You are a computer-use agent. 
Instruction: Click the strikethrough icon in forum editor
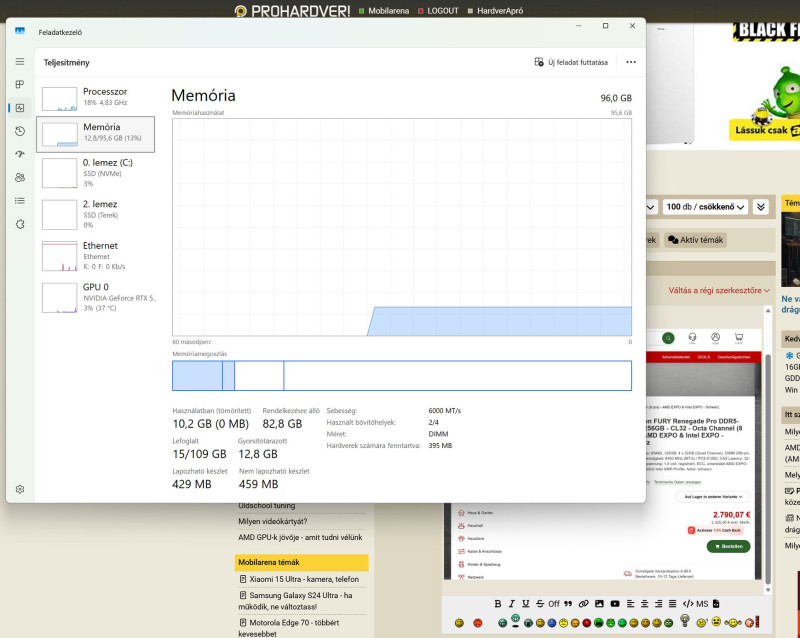pos(540,604)
